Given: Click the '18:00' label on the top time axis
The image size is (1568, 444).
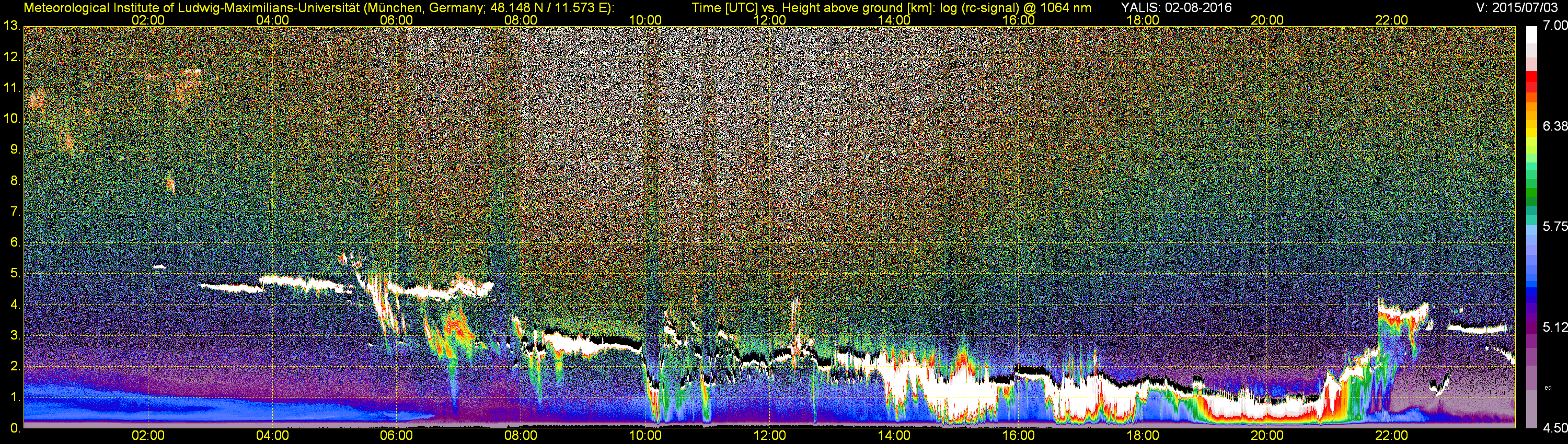Looking at the screenshot, I should tap(1143, 20).
